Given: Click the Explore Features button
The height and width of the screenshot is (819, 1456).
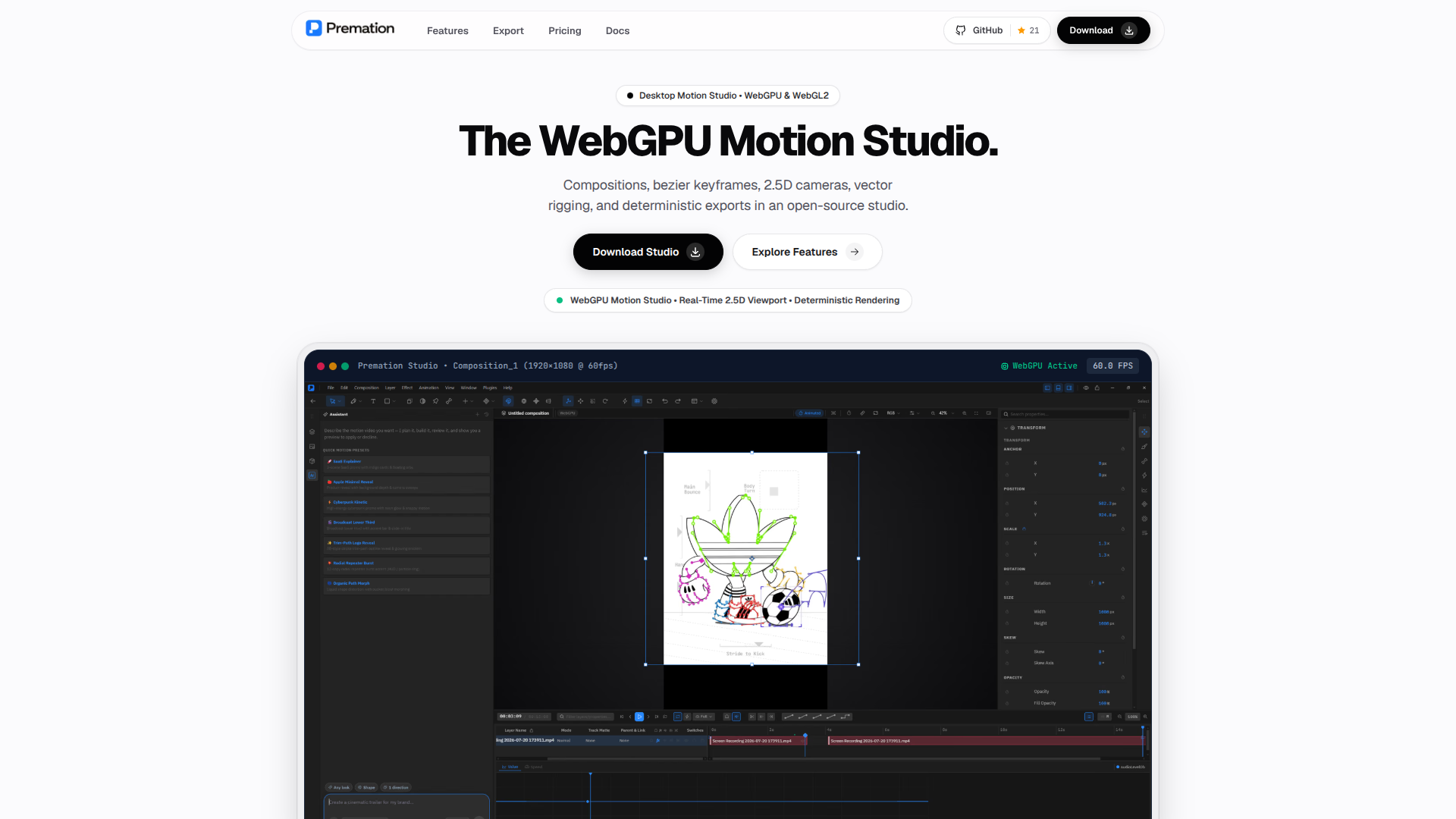Looking at the screenshot, I should pos(807,252).
